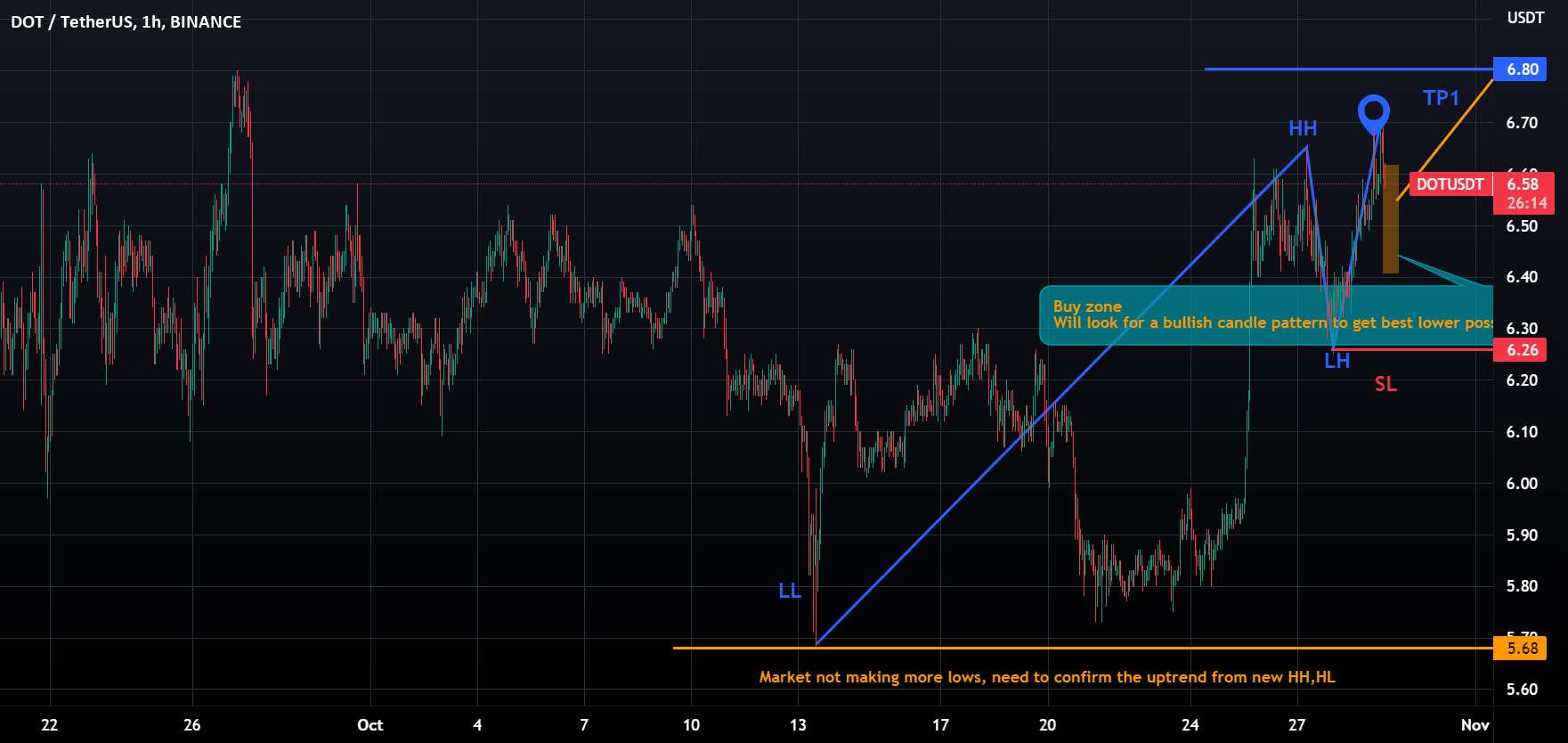Click the 6.70 price axis value

coord(1522,123)
